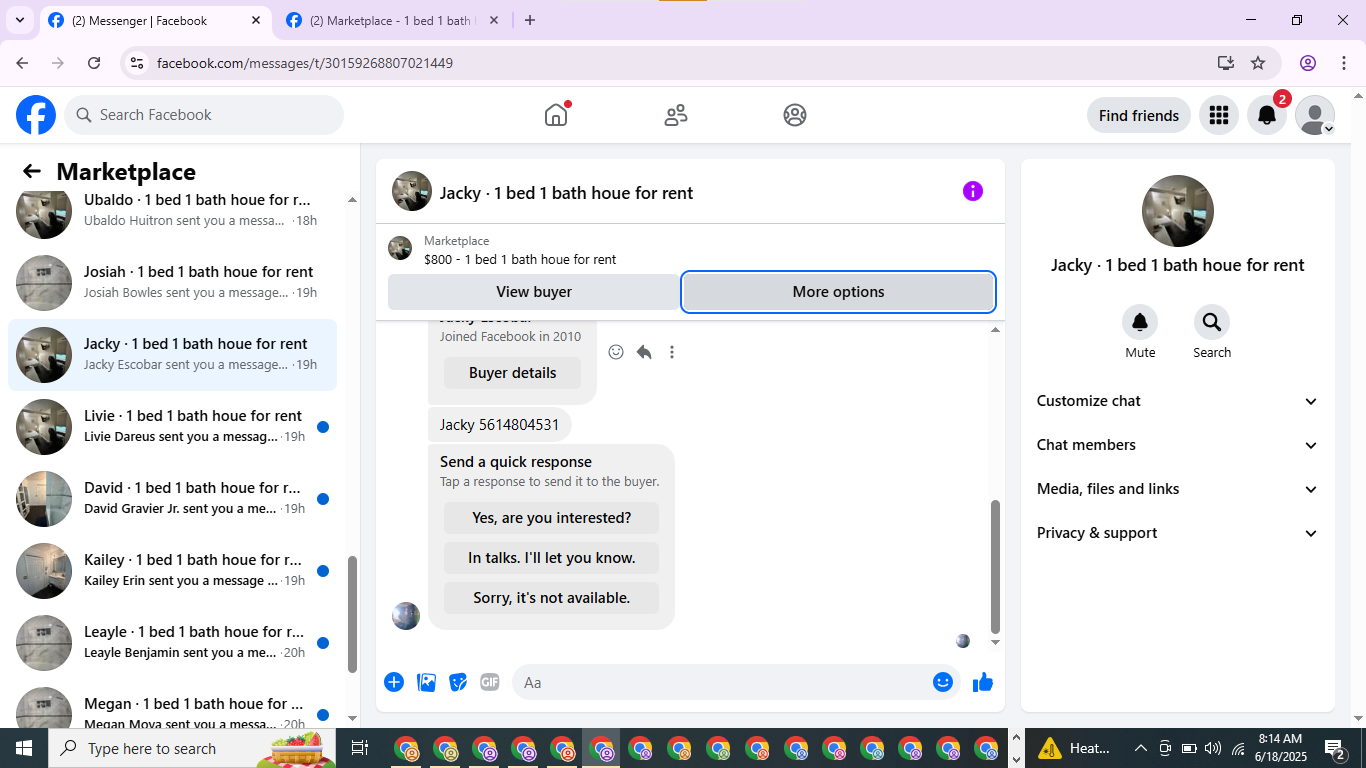Open the Windows notification center
Screen dimensions: 1366x768
tap(1335, 748)
